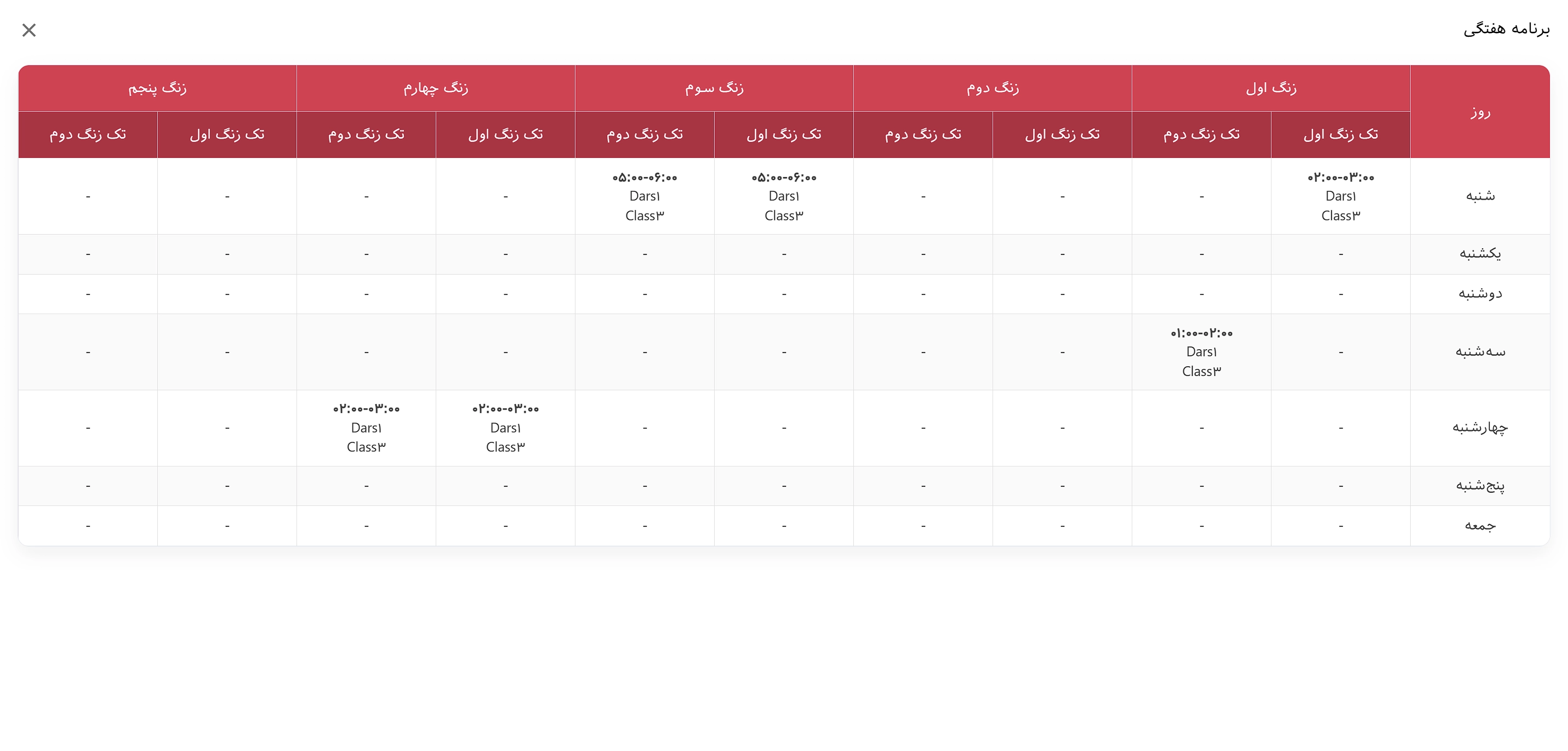1568x751 pixels.
Task: Click the 'سه‌شنبه' row label
Action: tap(1480, 352)
